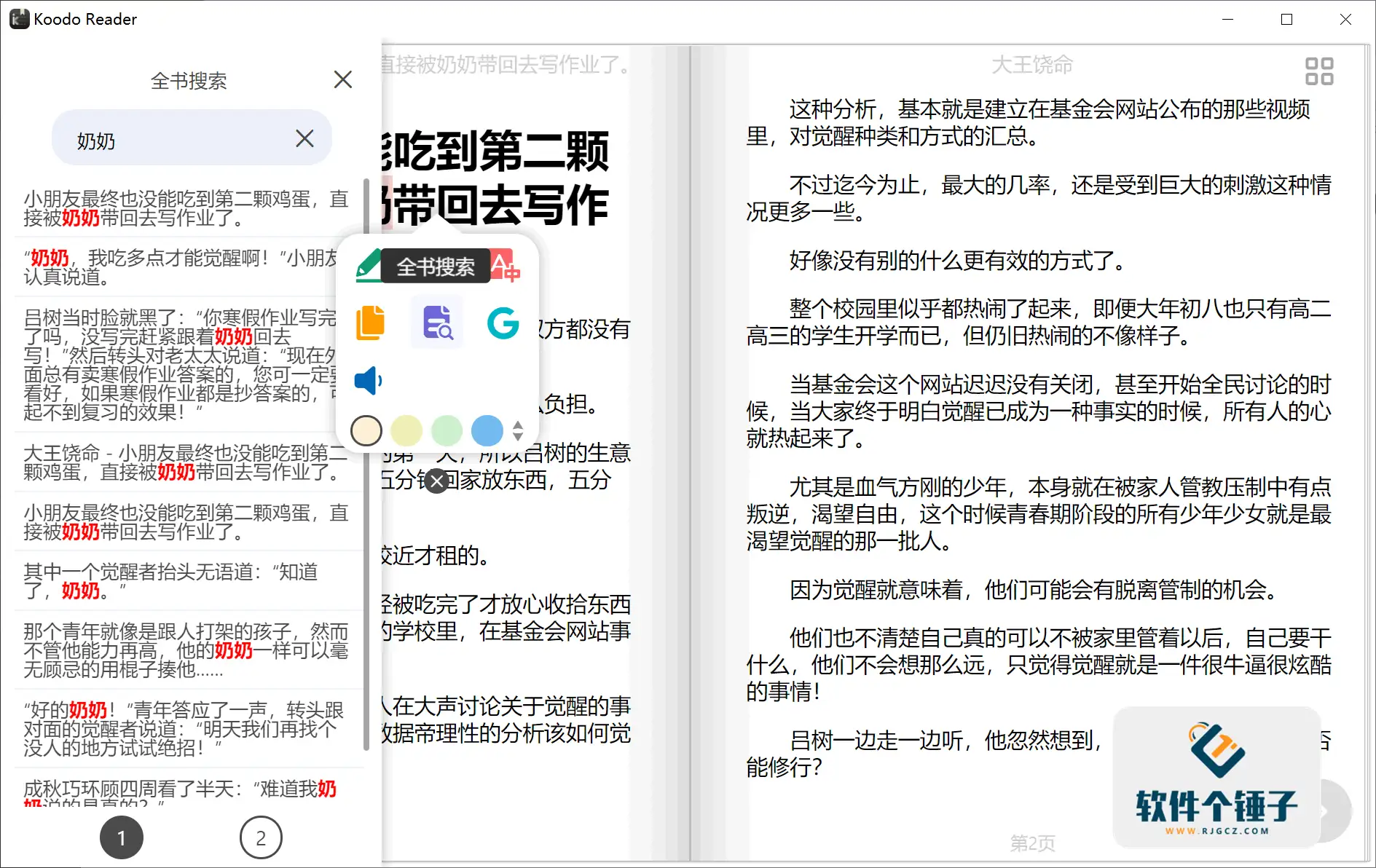This screenshot has height=868, width=1376.
Task: Click the 大王饶命 book title header
Action: click(1032, 65)
